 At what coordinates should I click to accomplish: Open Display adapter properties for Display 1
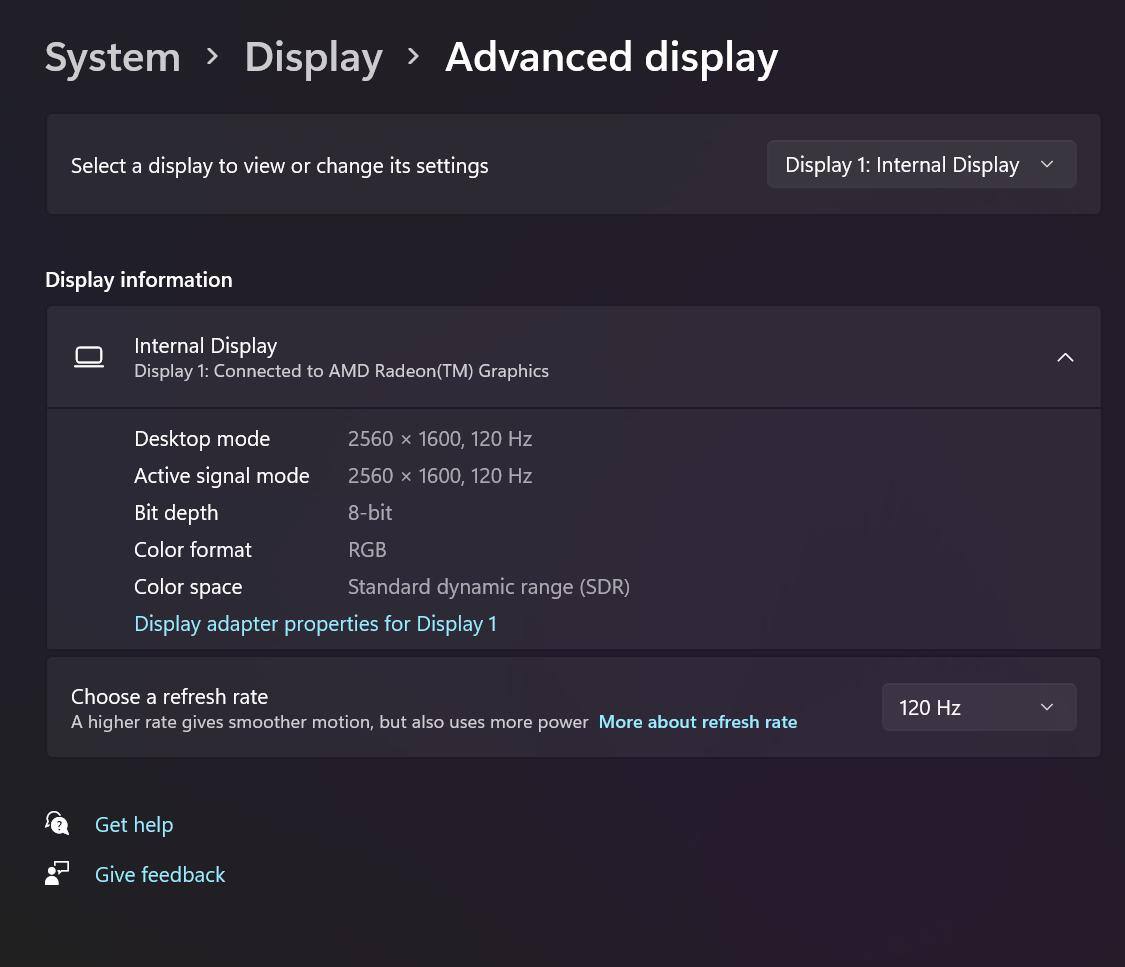pos(315,624)
